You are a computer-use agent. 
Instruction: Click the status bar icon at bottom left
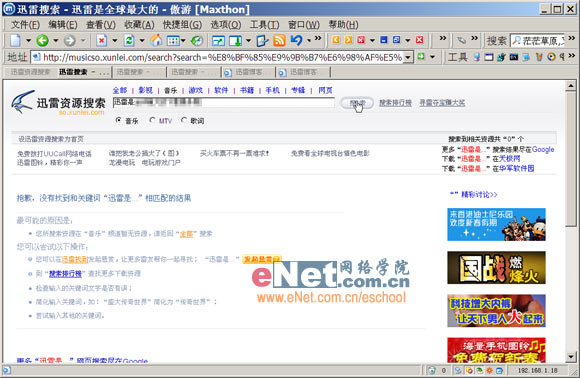click(x=6, y=370)
